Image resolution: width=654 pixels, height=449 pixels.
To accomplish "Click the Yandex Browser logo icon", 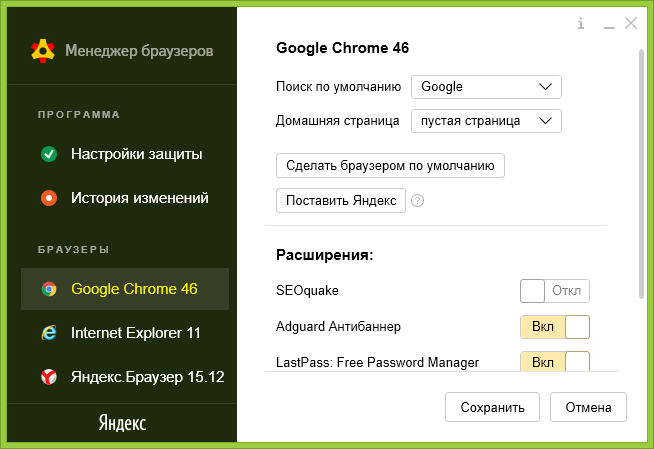I will 49,377.
